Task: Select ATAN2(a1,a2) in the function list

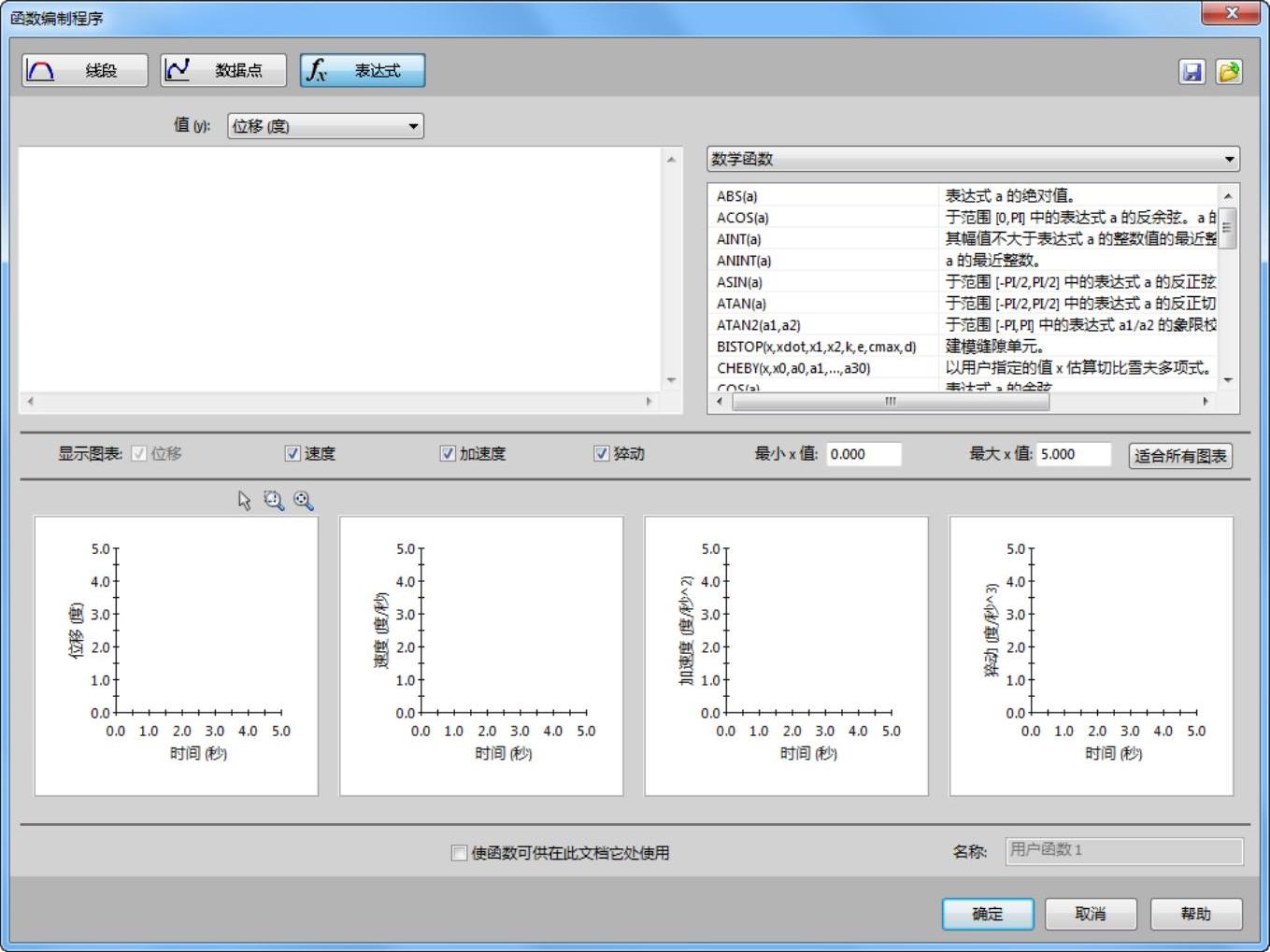Action: pyautogui.click(x=758, y=325)
